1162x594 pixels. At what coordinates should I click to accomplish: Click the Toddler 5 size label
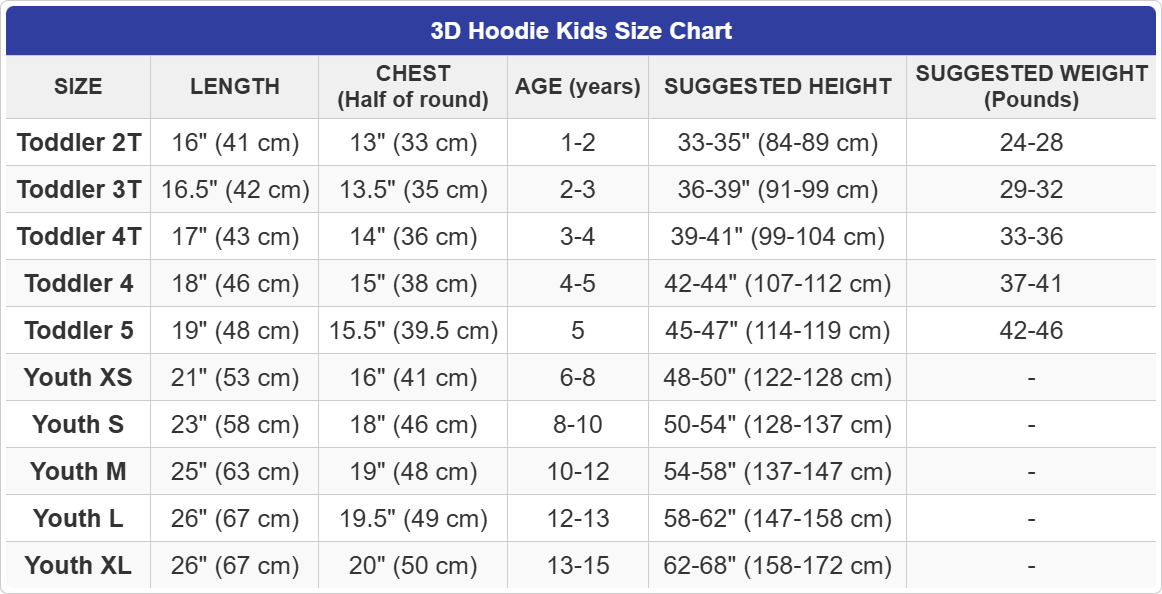tap(79, 331)
